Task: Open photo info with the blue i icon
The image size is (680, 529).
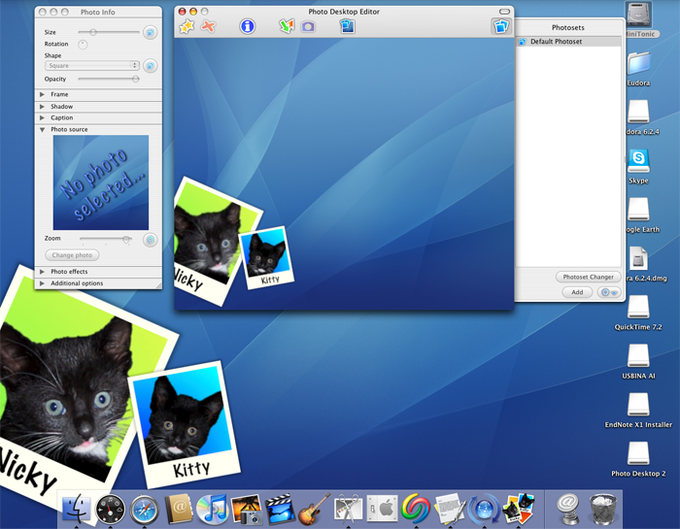Action: click(x=247, y=26)
